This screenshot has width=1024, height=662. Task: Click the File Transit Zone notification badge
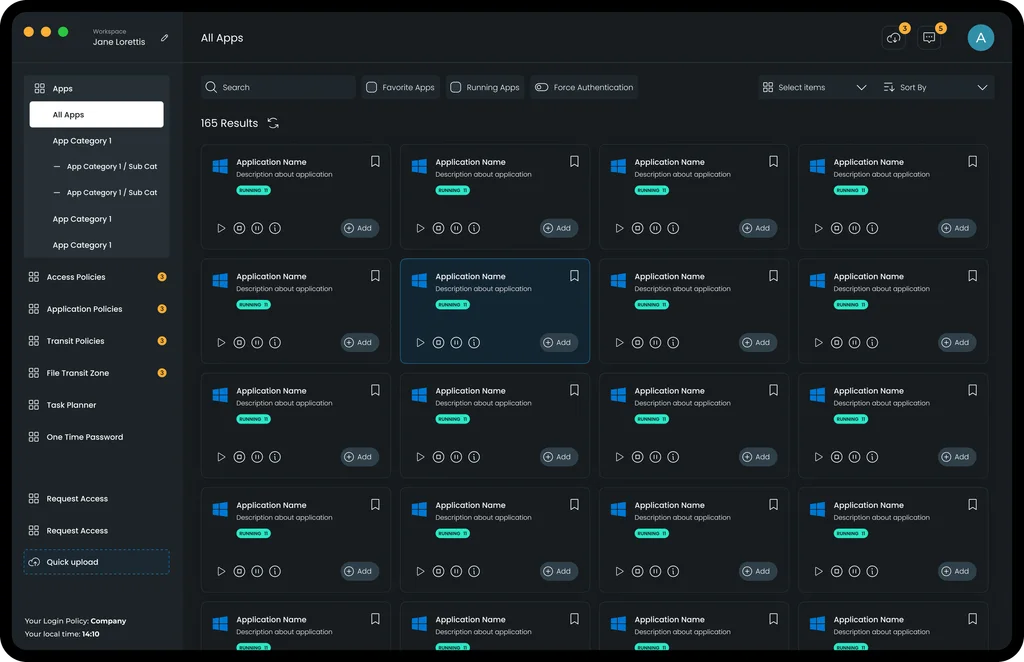click(162, 373)
